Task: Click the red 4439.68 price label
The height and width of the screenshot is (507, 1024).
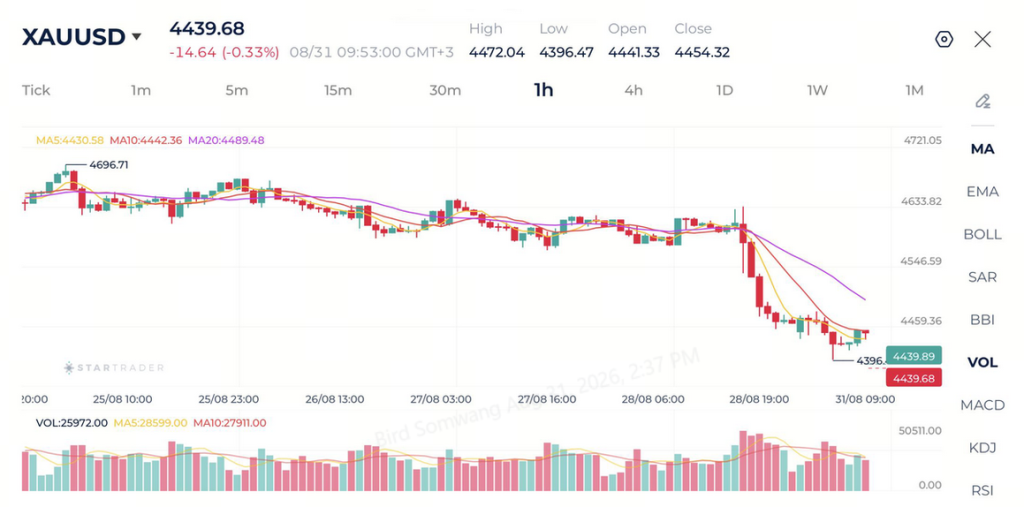Action: tap(913, 378)
